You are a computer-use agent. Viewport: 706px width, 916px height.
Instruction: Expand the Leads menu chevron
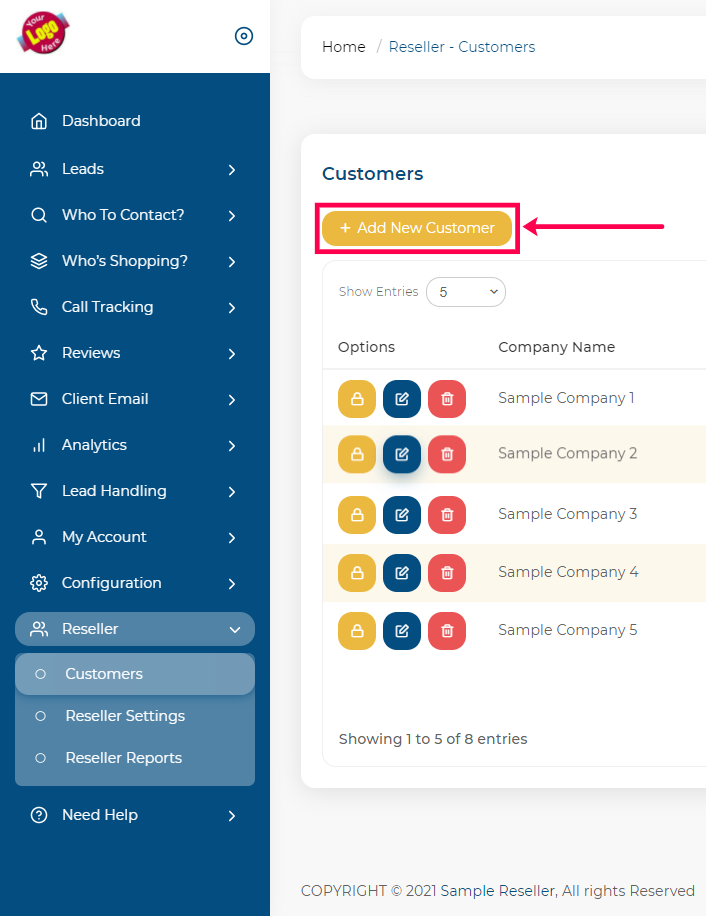[x=232, y=170]
